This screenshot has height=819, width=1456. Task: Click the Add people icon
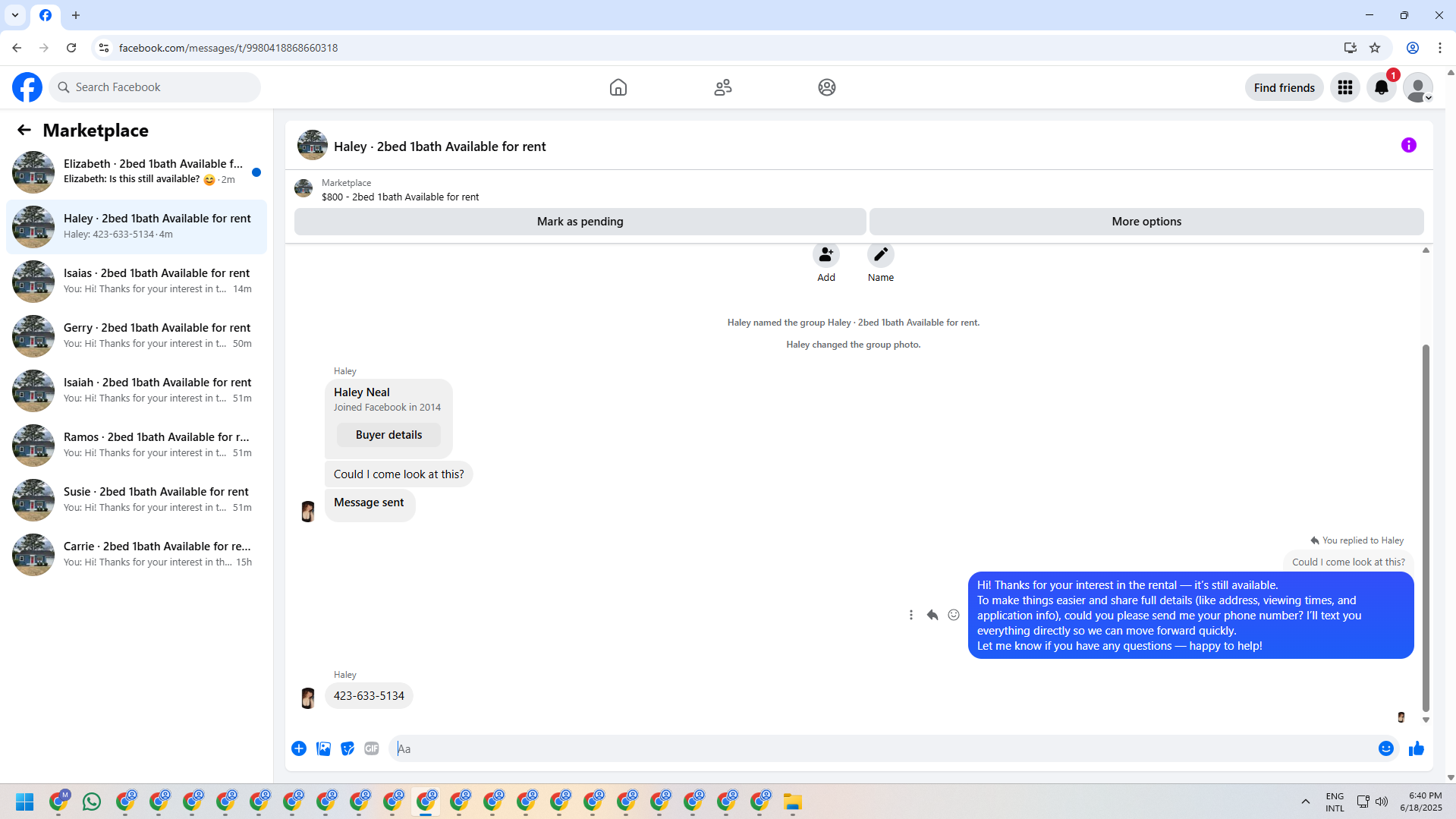pyautogui.click(x=826, y=255)
